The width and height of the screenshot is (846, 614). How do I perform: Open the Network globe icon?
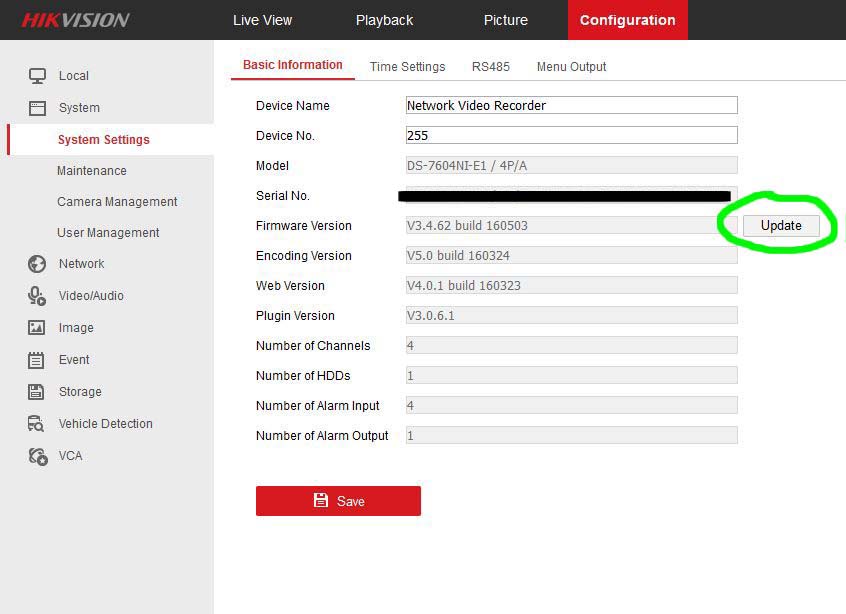(x=37, y=264)
